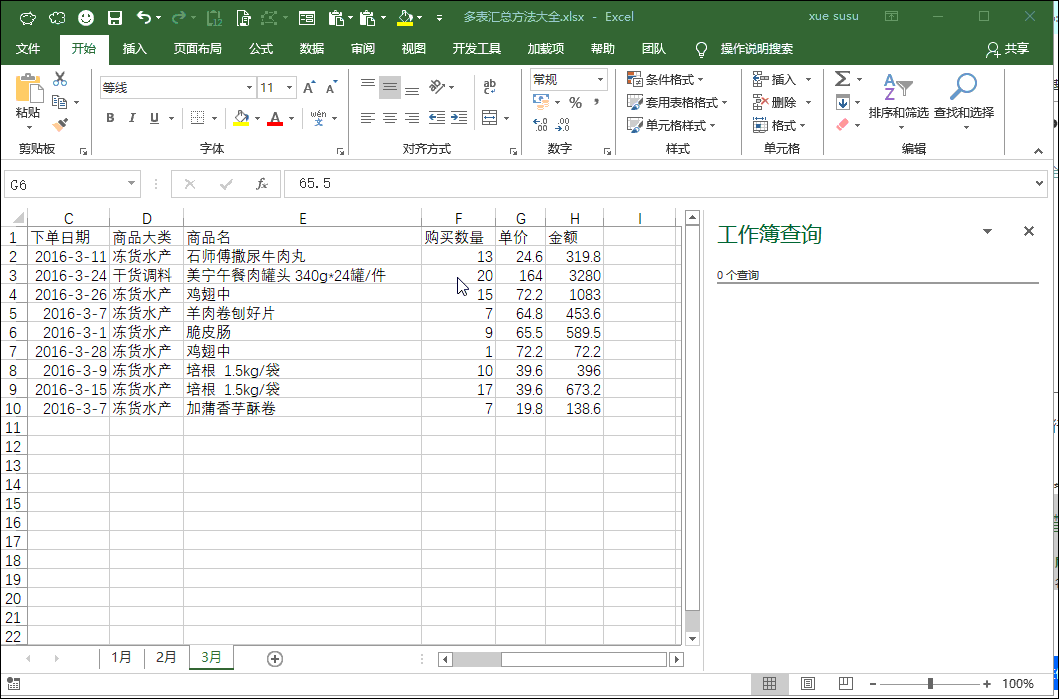
Task: Toggle Align Left
Action: (367, 118)
